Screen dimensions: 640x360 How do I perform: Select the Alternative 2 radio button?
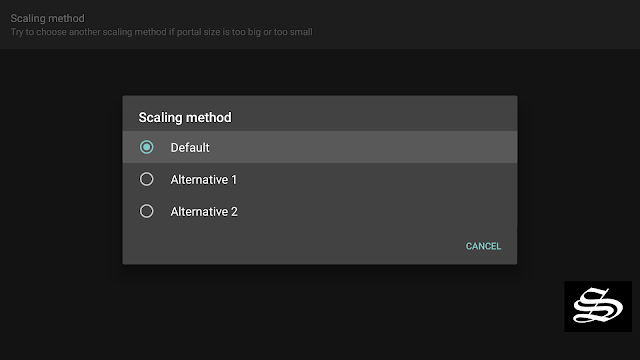(147, 211)
